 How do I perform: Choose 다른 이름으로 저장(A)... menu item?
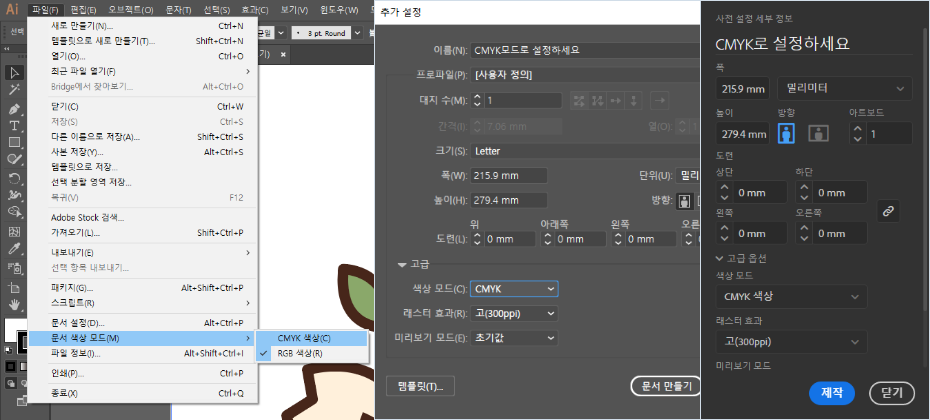(x=143, y=137)
